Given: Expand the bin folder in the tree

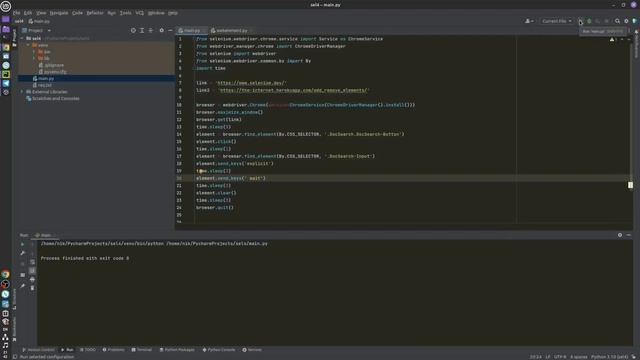Looking at the screenshot, I should [x=34, y=52].
